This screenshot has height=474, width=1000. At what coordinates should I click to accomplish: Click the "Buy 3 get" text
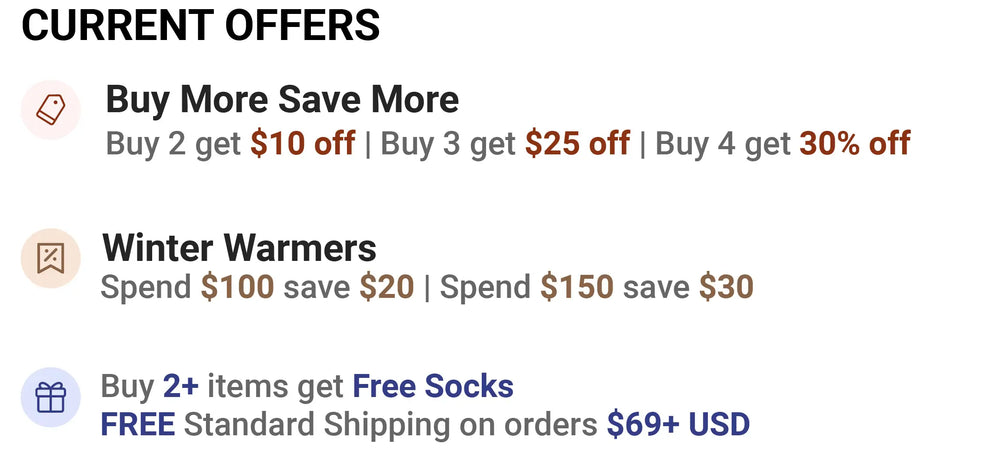pyautogui.click(x=448, y=144)
